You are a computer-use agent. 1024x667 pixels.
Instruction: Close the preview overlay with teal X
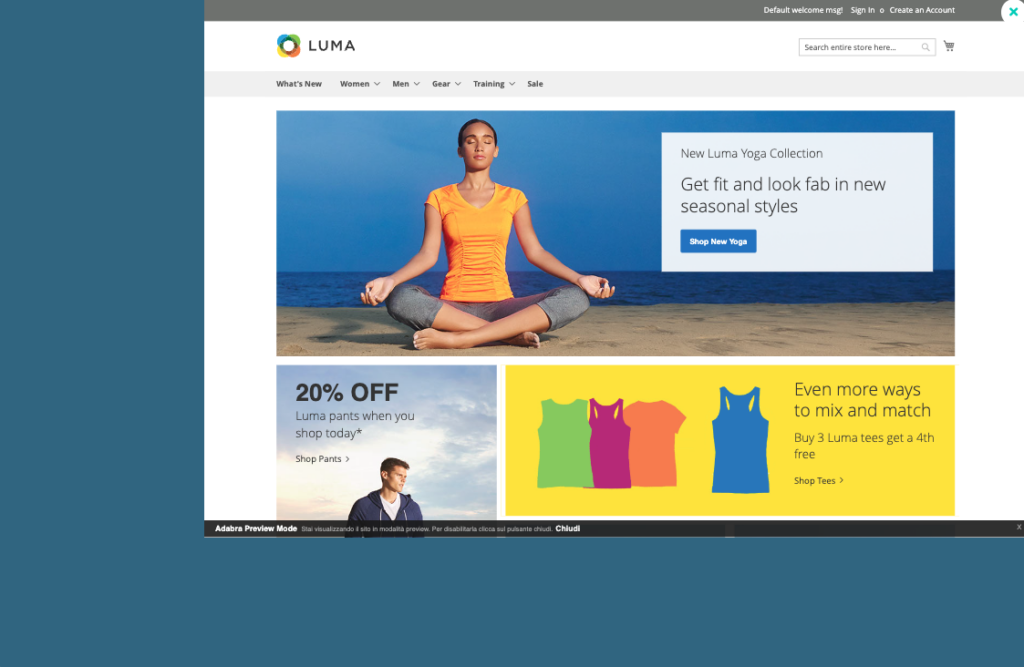(1013, 12)
